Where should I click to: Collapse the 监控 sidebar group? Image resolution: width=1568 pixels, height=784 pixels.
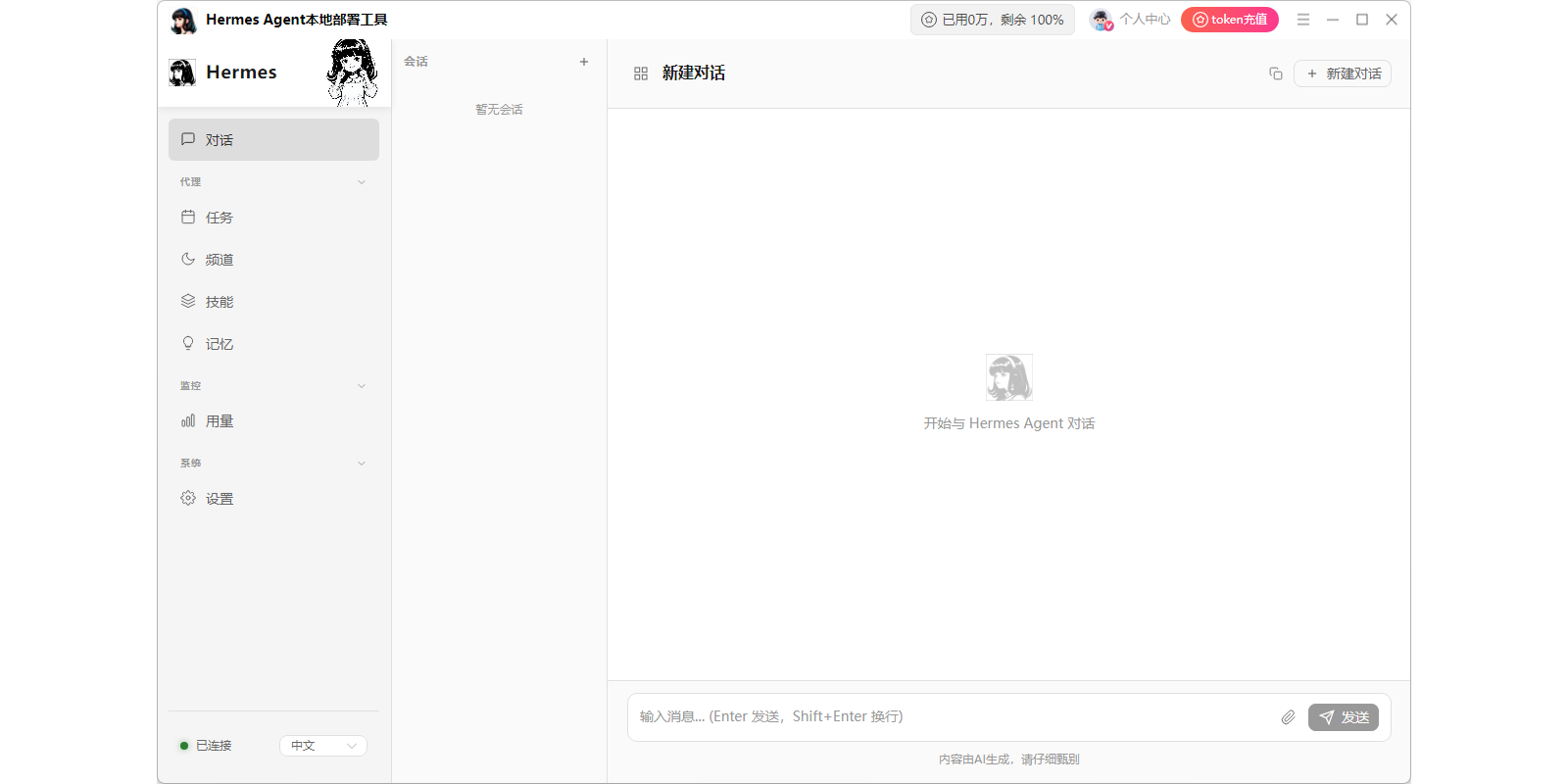click(362, 386)
